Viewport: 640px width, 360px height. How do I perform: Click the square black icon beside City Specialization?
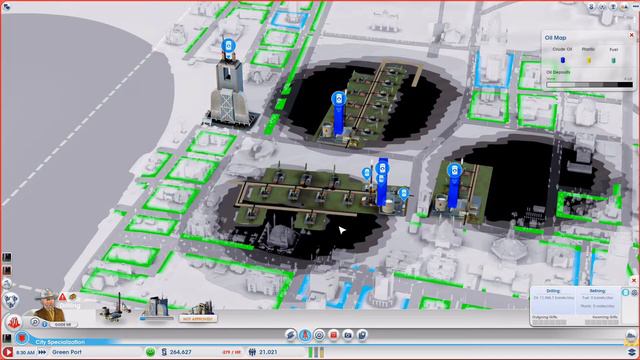[x=7, y=338]
